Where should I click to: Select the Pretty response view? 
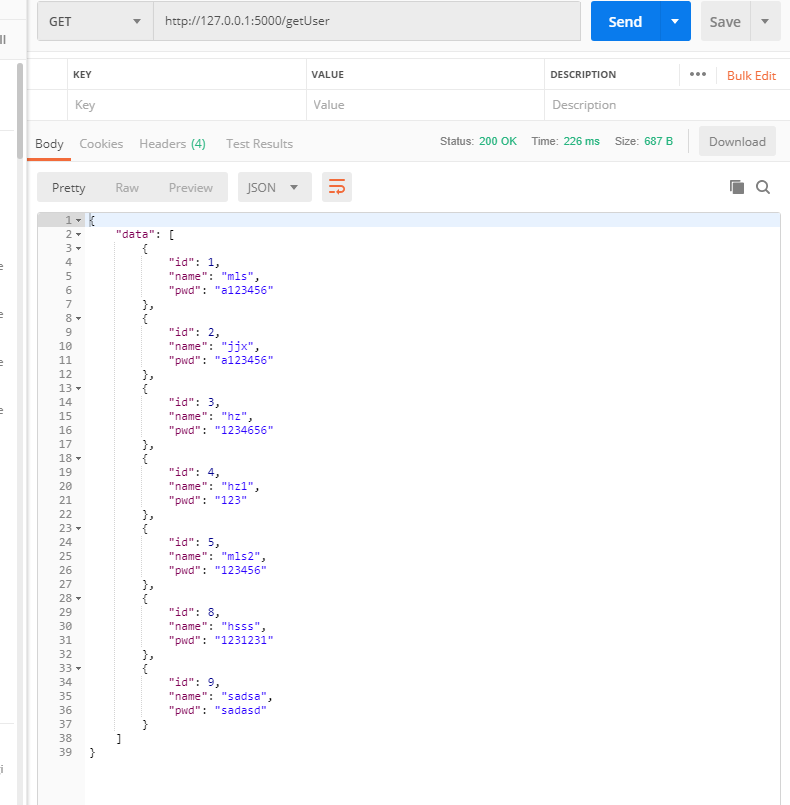coord(67,187)
